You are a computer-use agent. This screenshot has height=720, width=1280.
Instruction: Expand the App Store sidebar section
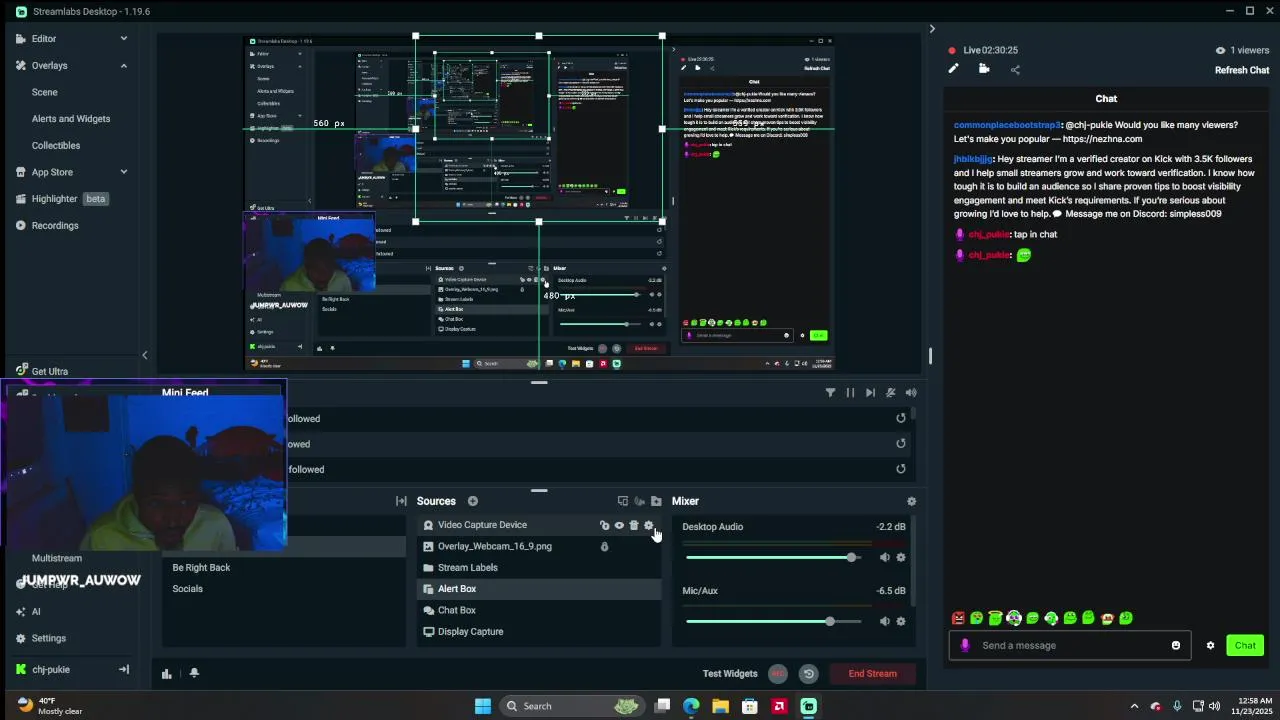click(x=124, y=172)
